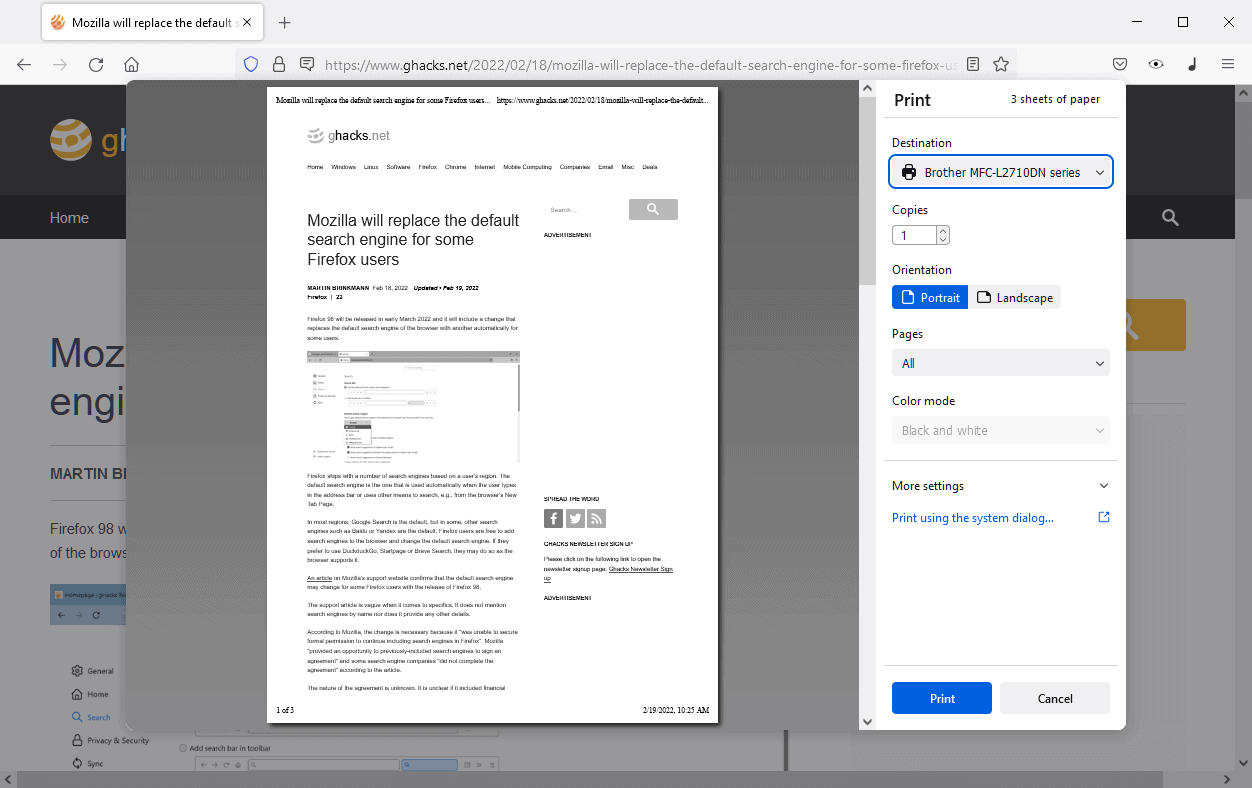Open the Pages dropdown

tap(1000, 362)
